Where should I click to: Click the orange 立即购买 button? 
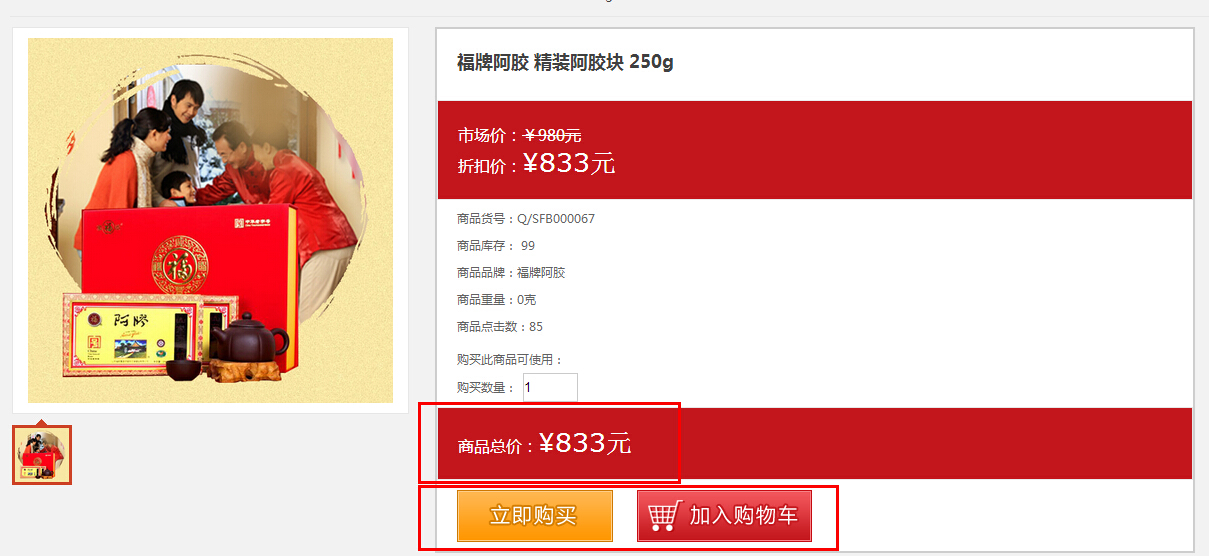pos(535,516)
